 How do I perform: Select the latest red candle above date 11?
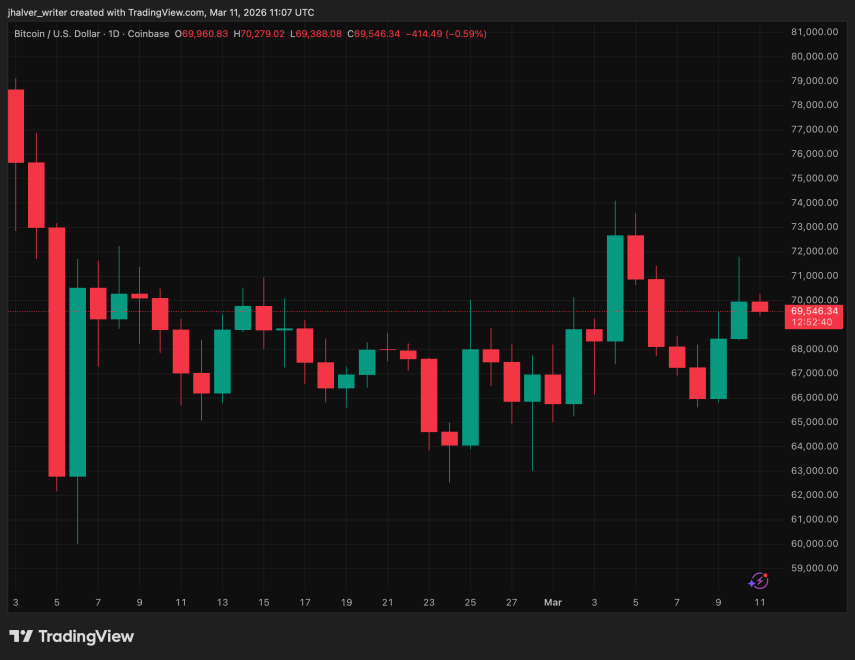pos(760,307)
